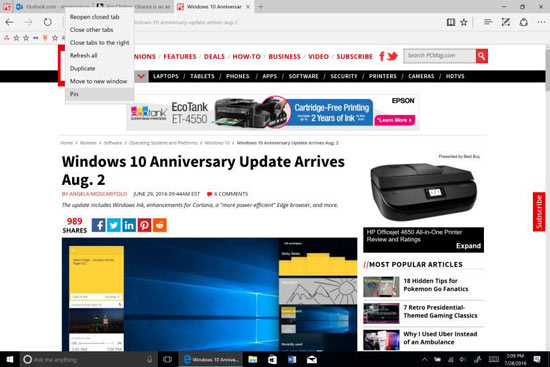Share article on Facebook icon
The width and height of the screenshot is (550, 367).
pos(99,225)
